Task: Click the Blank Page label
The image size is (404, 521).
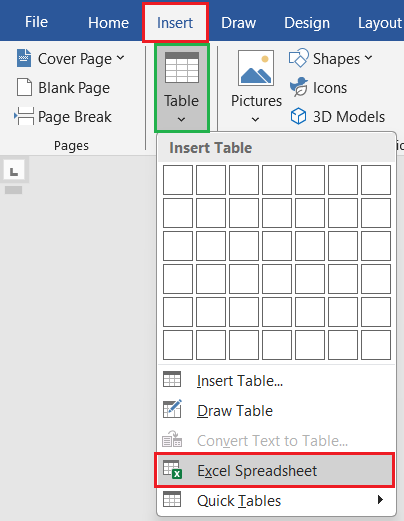Action: tap(74, 88)
